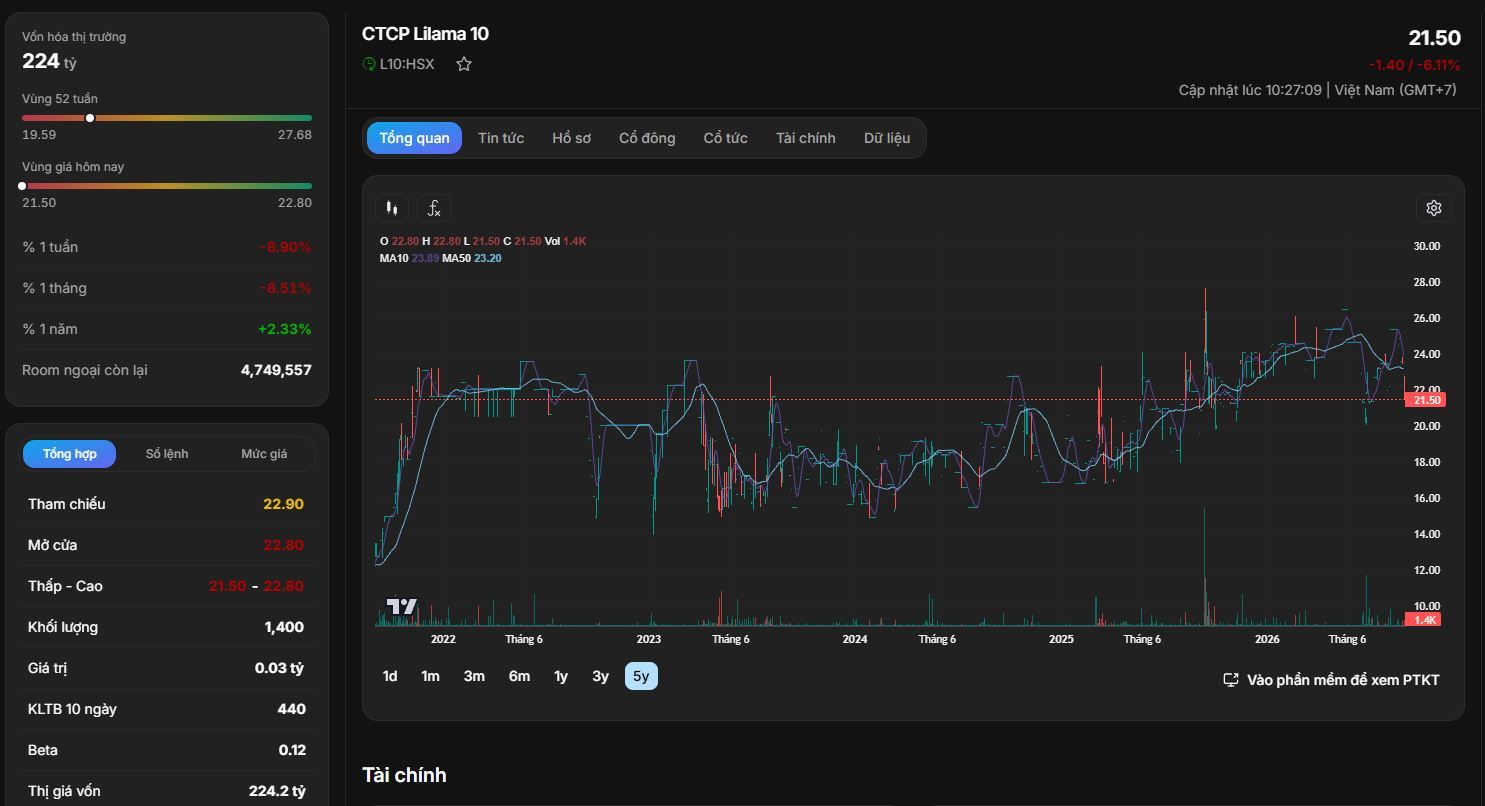This screenshot has height=806, width=1485.
Task: Click the -1.40 / -6.11% price change
Action: 1414,65
